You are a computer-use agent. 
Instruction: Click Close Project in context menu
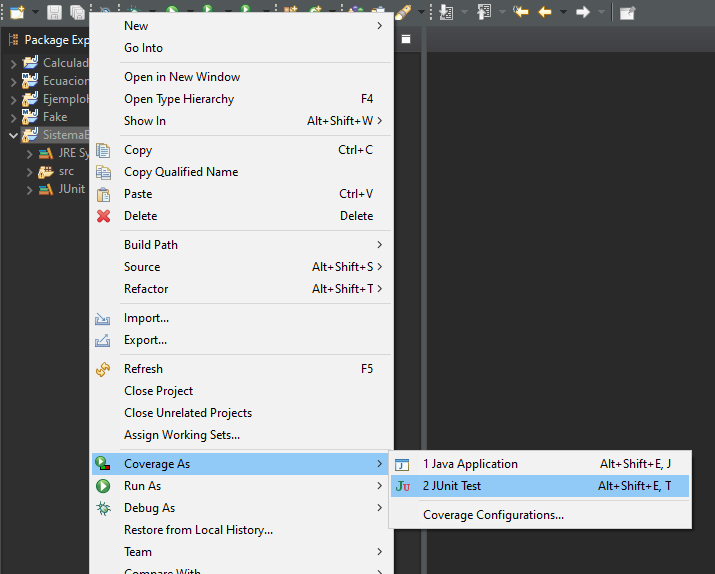[158, 391]
